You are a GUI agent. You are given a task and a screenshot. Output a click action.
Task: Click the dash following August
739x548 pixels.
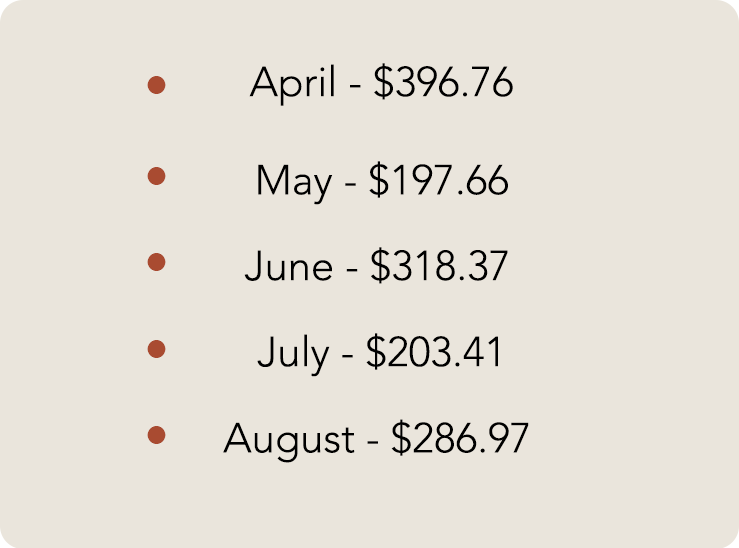coord(373,443)
